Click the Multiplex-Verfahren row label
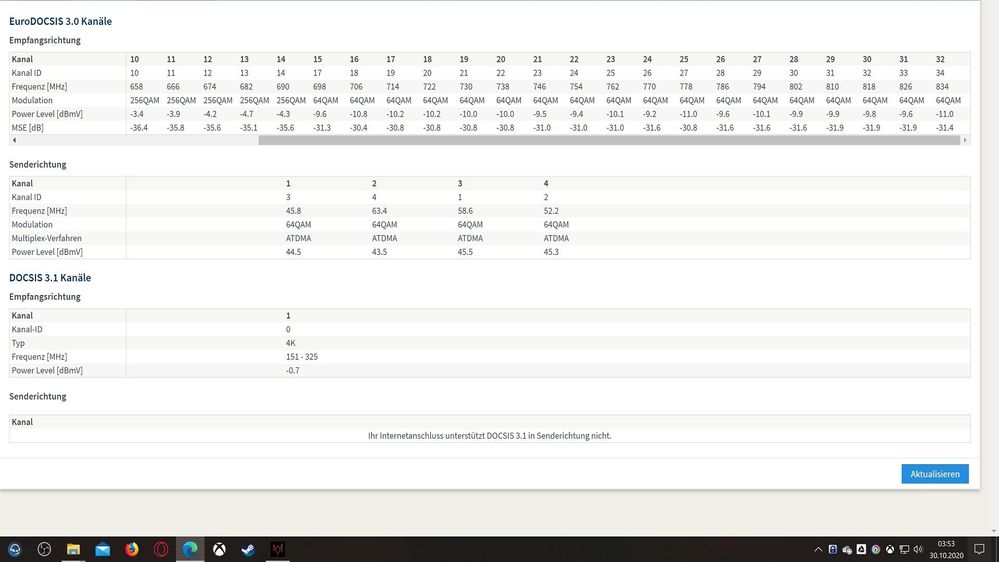Viewport: 999px width, 562px height. point(47,238)
